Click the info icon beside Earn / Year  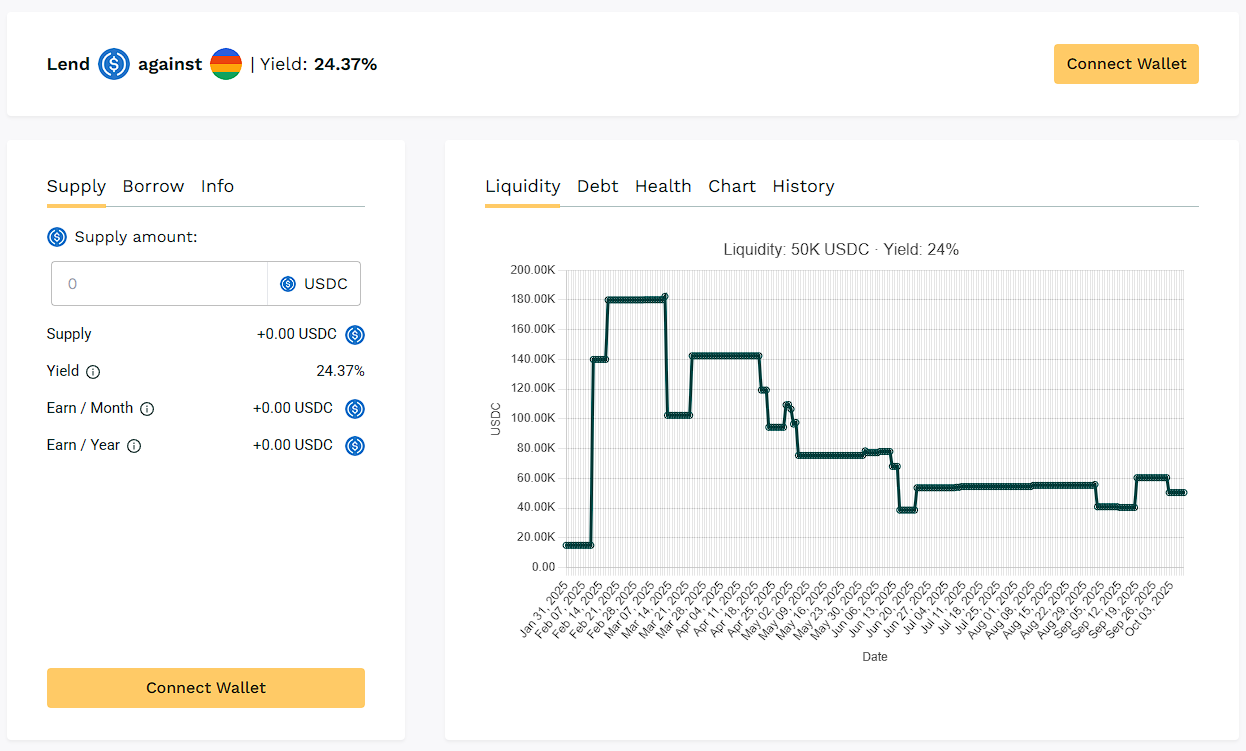coord(134,446)
